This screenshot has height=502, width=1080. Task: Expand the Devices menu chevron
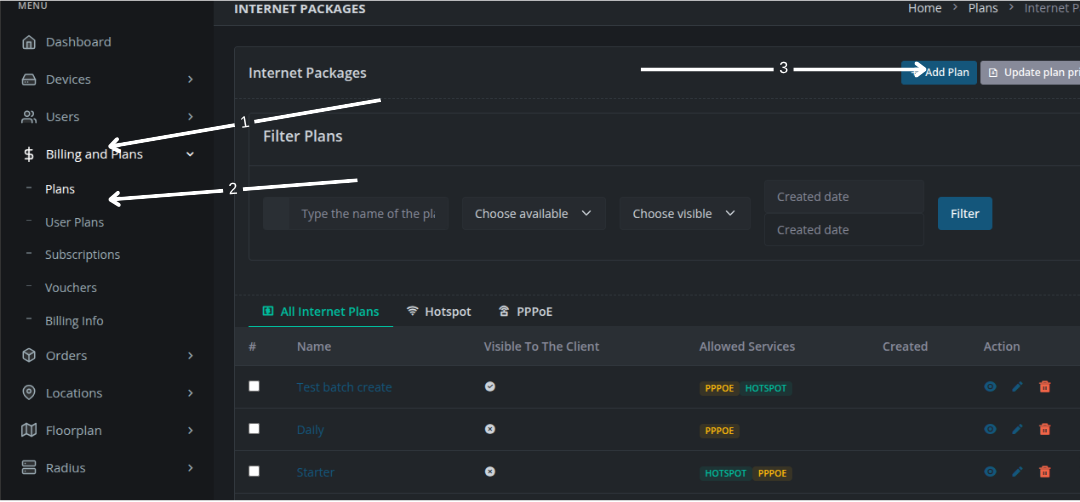(x=191, y=80)
